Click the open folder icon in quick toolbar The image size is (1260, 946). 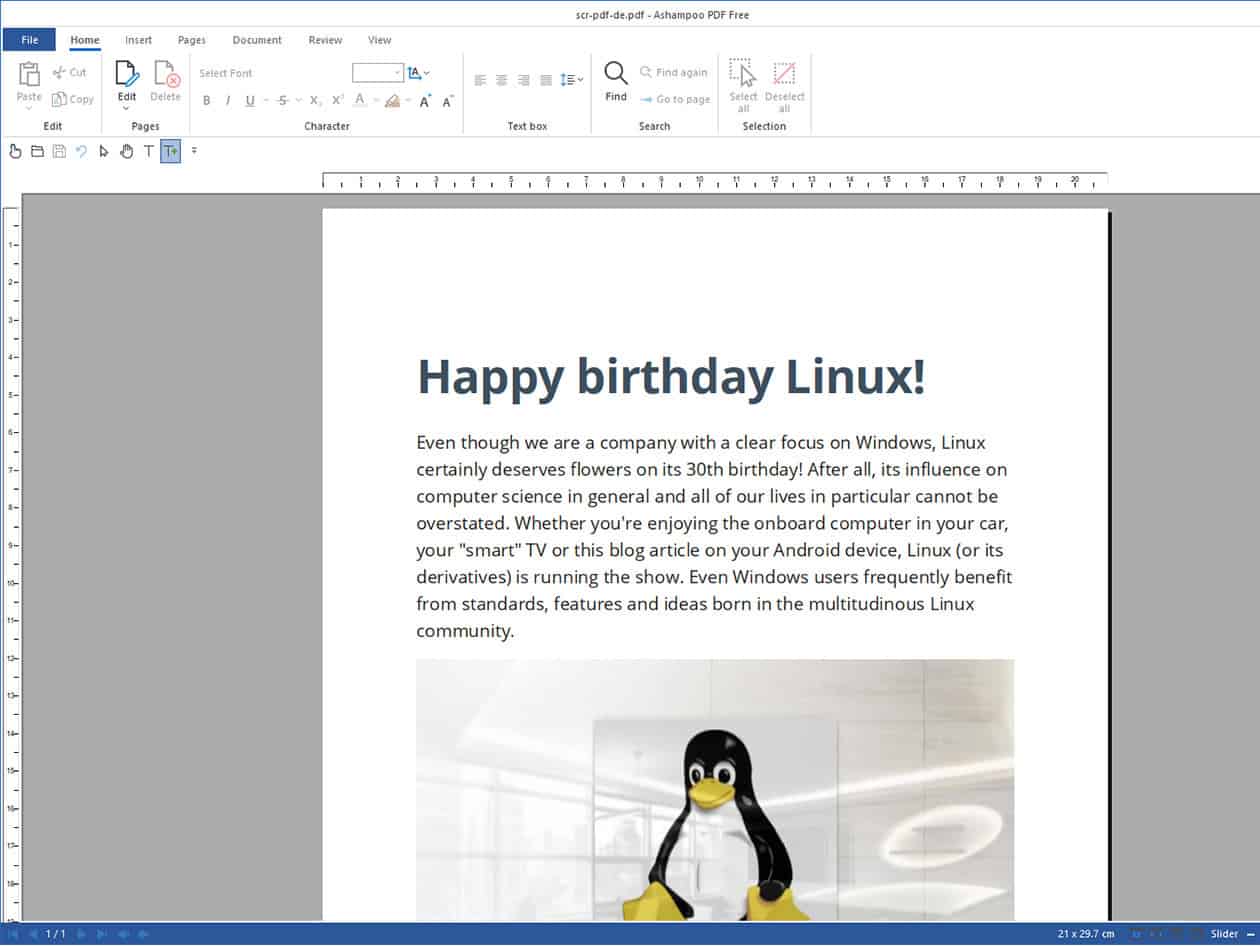(37, 151)
